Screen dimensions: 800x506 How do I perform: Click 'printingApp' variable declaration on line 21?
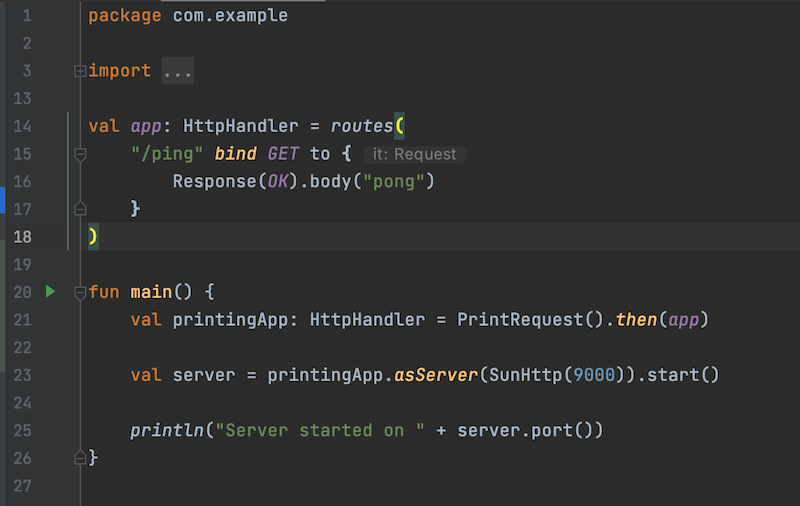point(230,320)
